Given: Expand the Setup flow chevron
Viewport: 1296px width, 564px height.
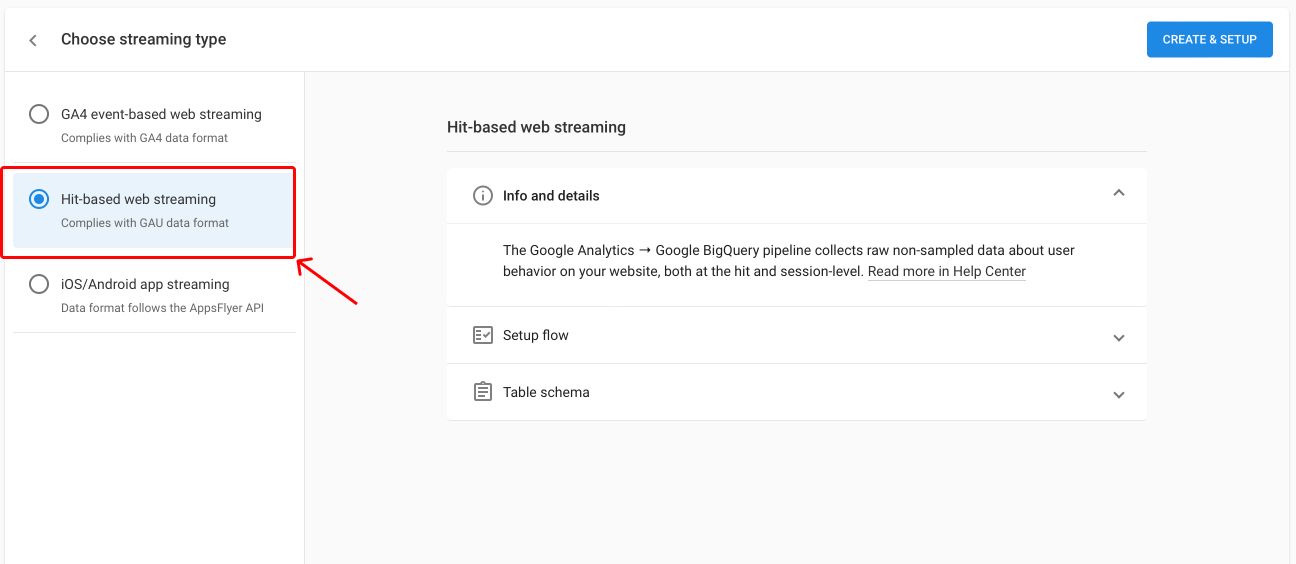Looking at the screenshot, I should coord(1119,338).
